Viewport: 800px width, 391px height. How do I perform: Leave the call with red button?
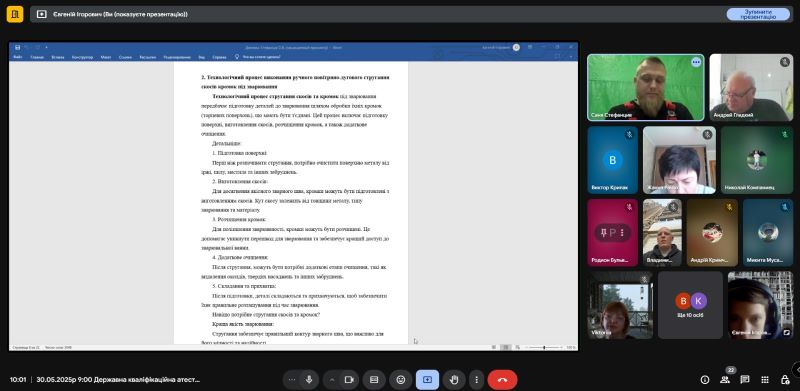click(502, 380)
